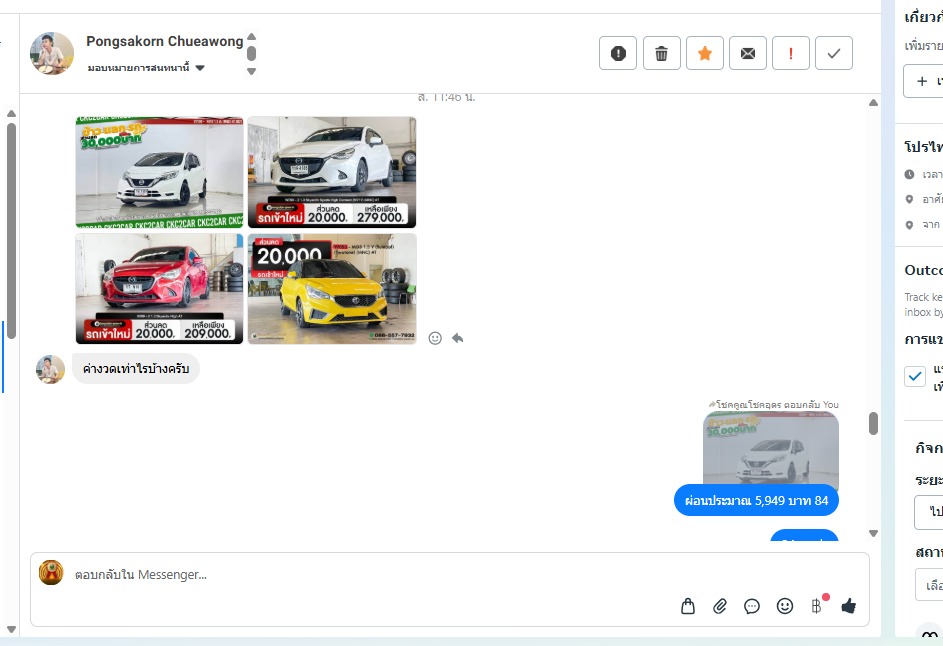Open white Mazda 2 279,000 photo
This screenshot has width=943, height=646.
click(332, 173)
